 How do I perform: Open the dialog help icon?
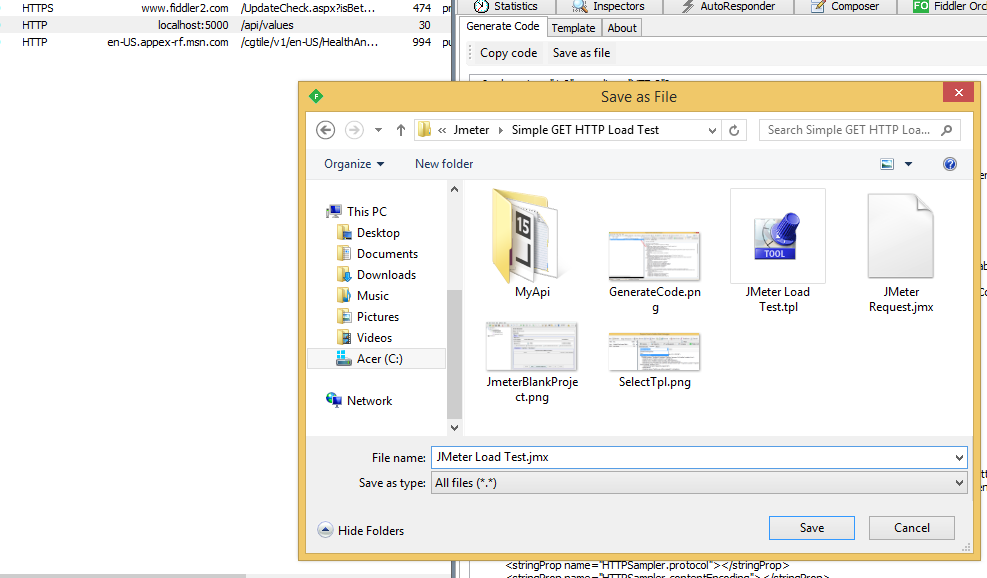point(950,164)
